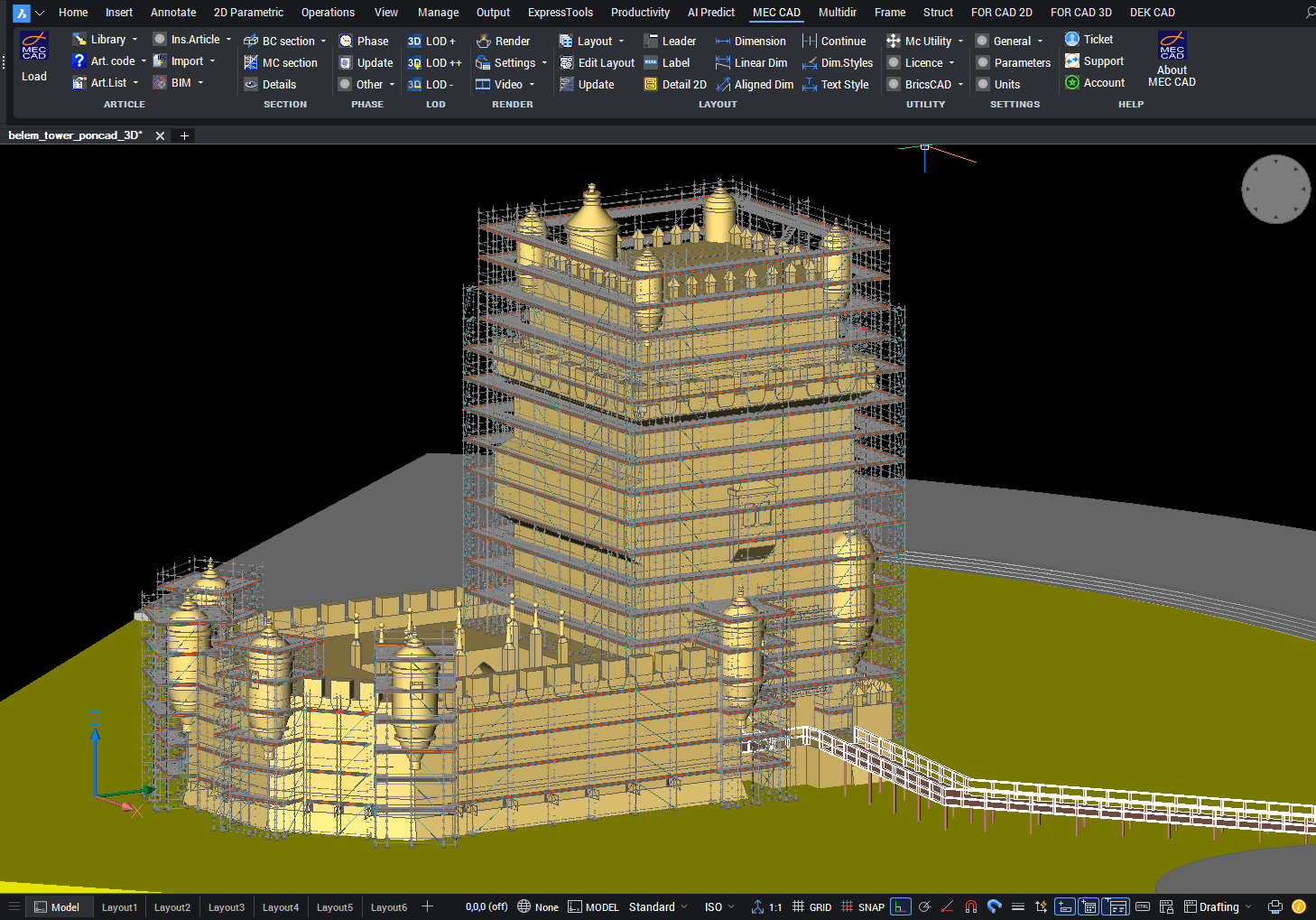Viewport: 1316px width, 920px height.
Task: Click the Update button in Layout group
Action: [588, 85]
